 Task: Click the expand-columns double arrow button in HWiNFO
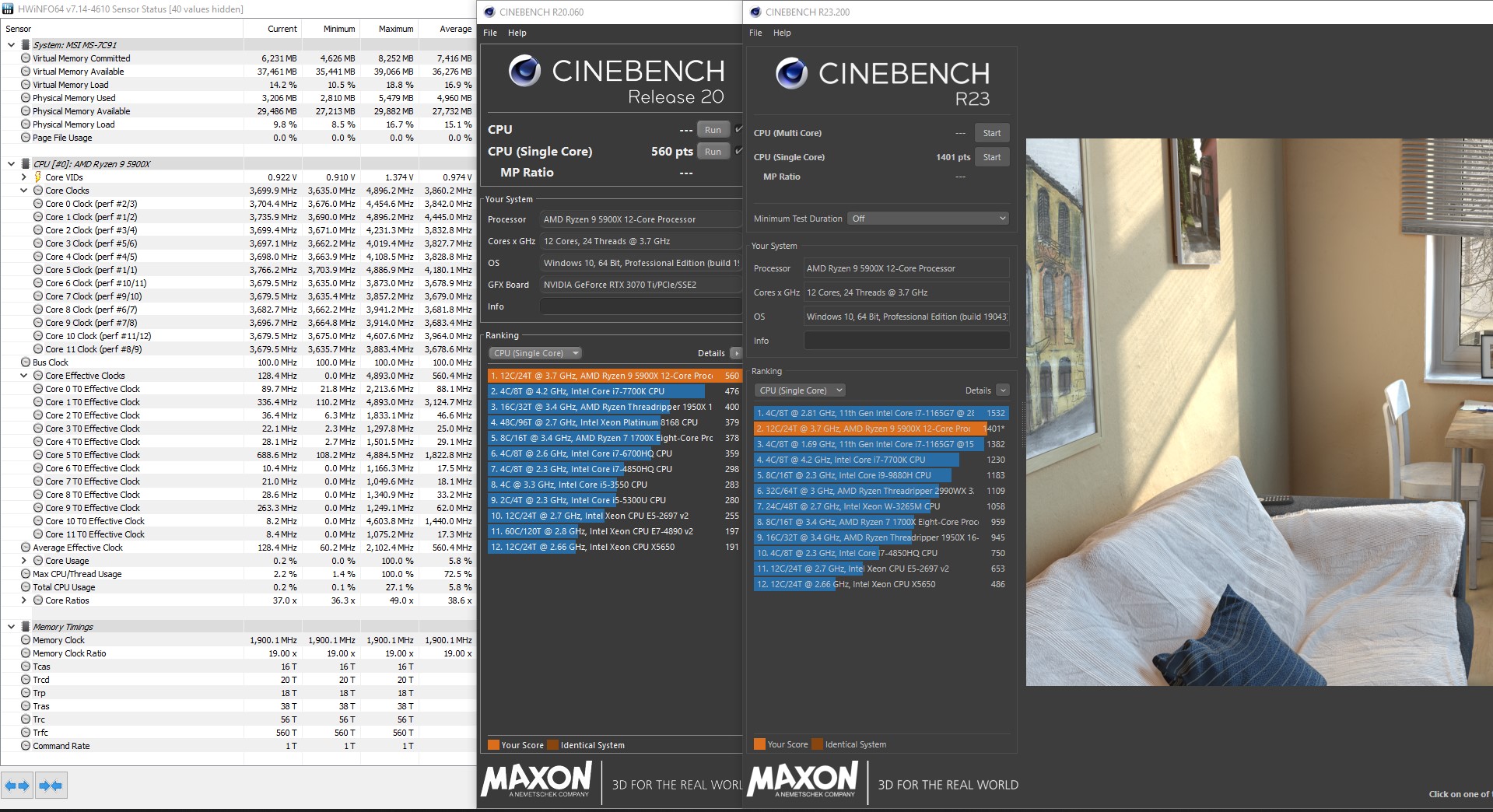click(x=17, y=786)
